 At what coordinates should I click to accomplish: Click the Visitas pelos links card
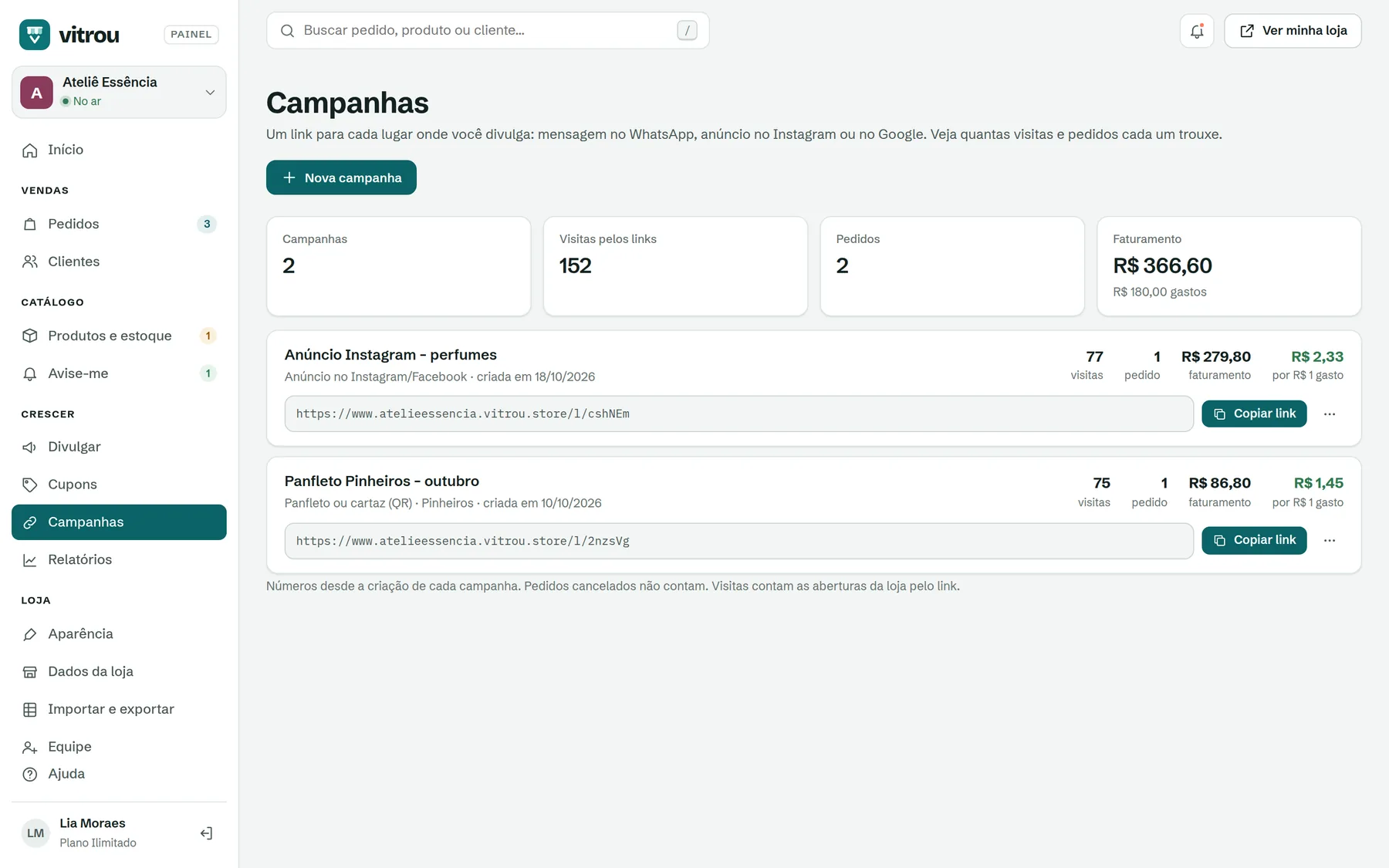pos(675,266)
